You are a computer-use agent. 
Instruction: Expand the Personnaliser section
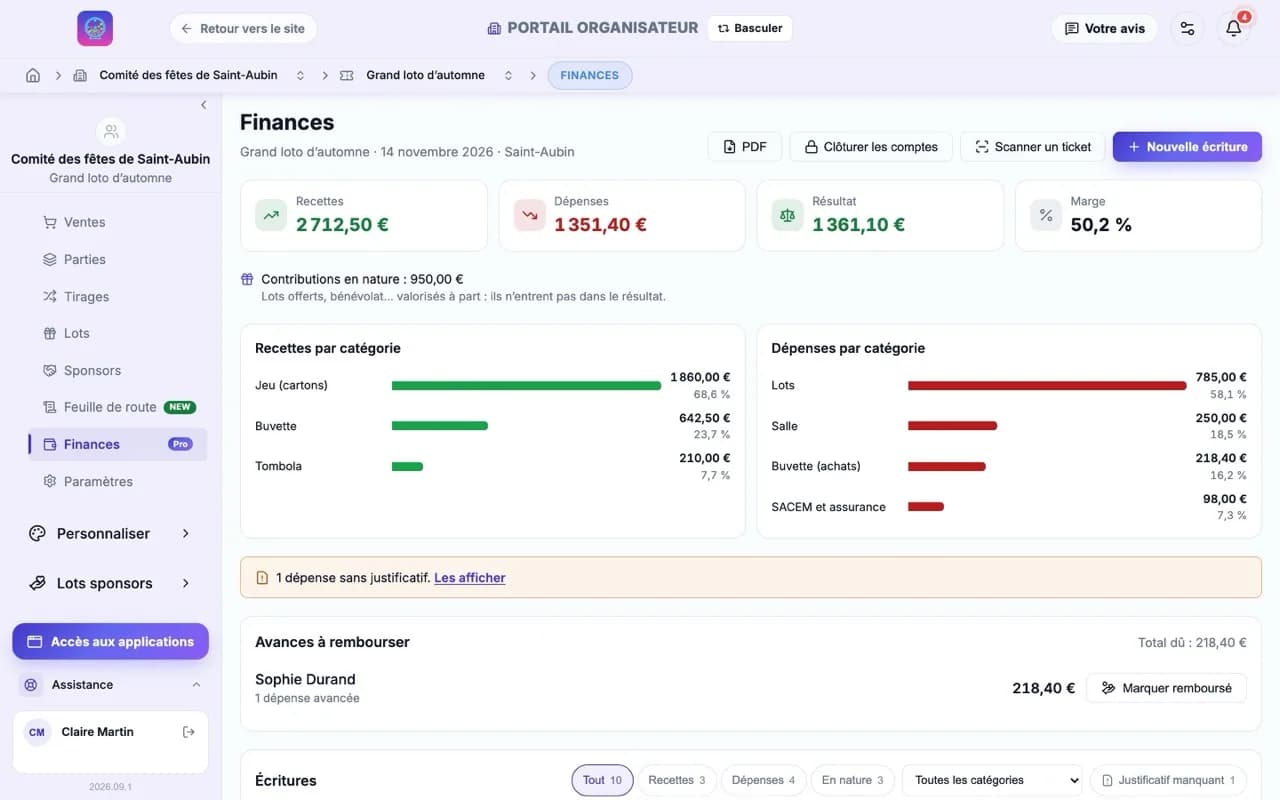(x=110, y=533)
